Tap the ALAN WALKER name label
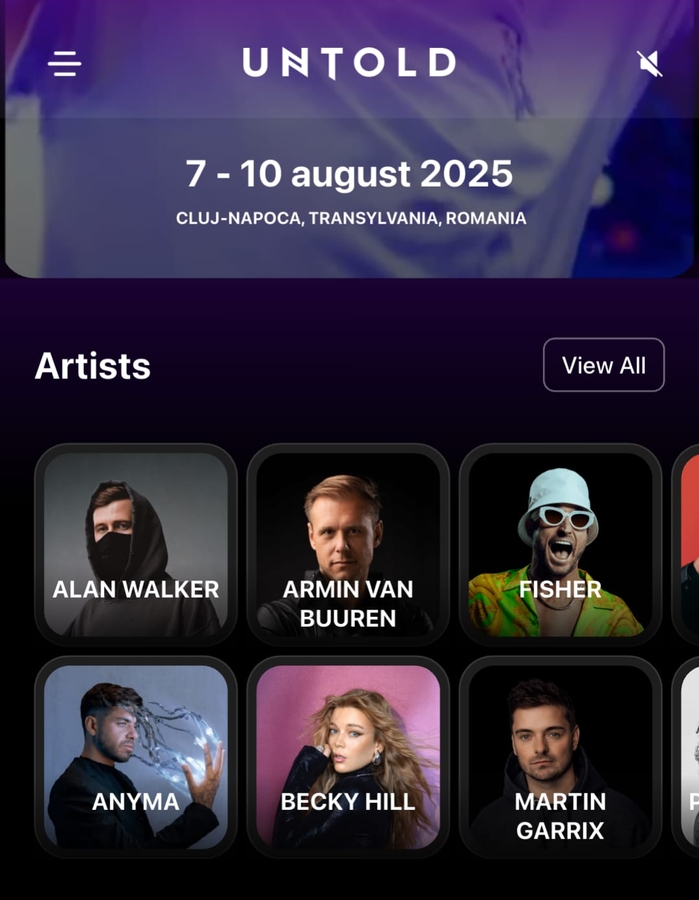Viewport: 699px width, 900px height. [136, 589]
